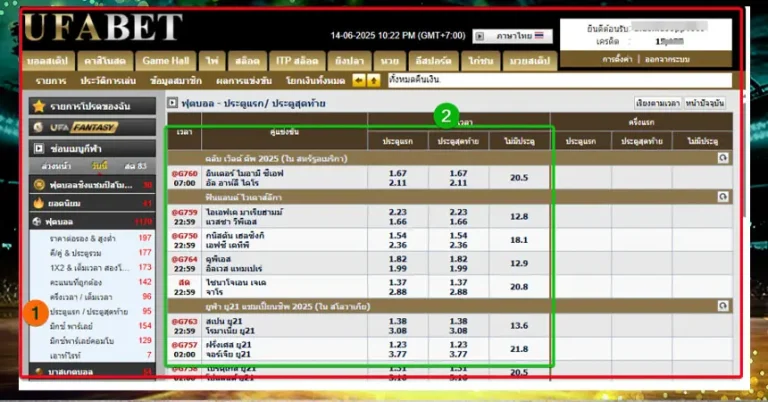Screen dimensions: 768x402
Task: Click the no-goal odds 20.8 in the live สด row
Action: coord(519,287)
